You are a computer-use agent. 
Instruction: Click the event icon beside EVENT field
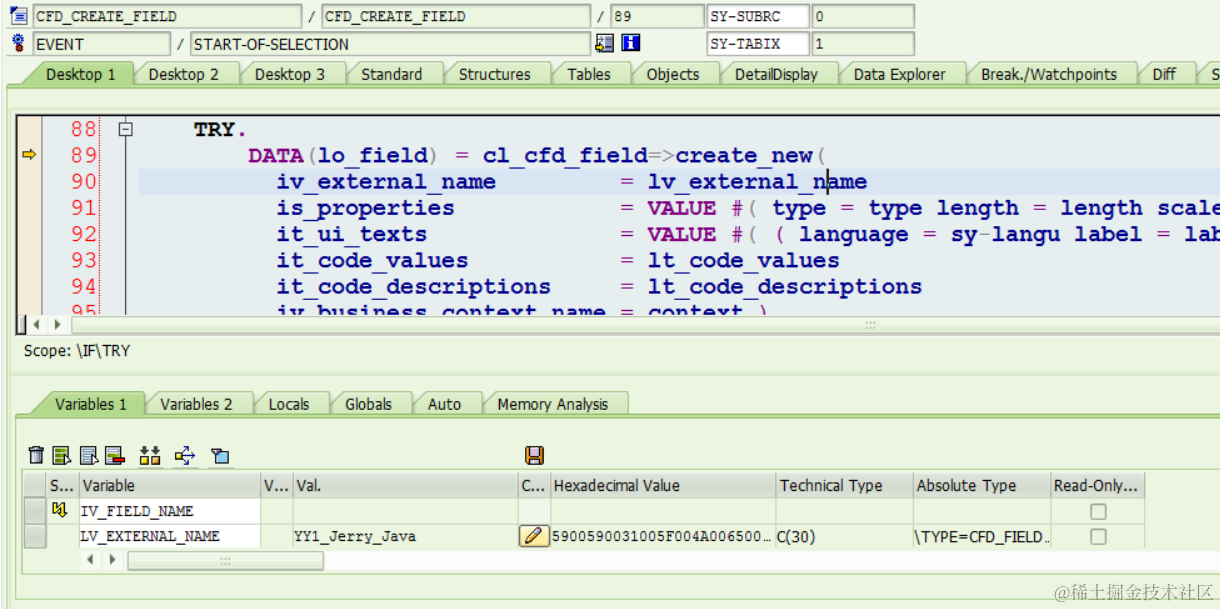[19, 43]
